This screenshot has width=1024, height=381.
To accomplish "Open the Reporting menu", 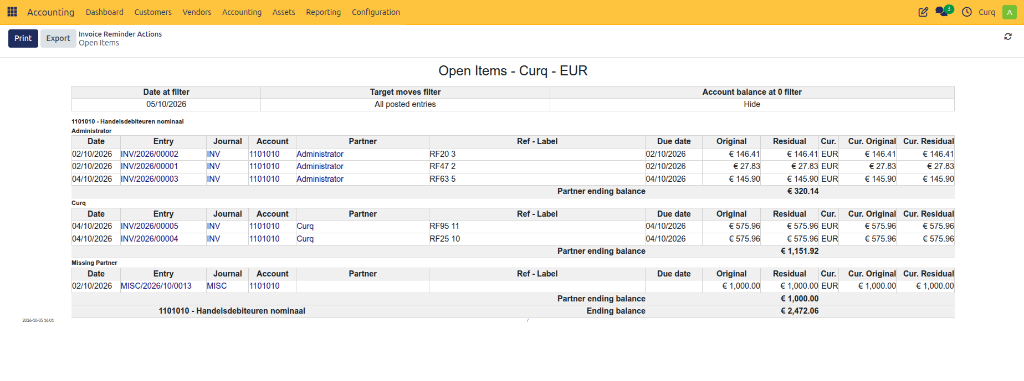I will coord(323,12).
